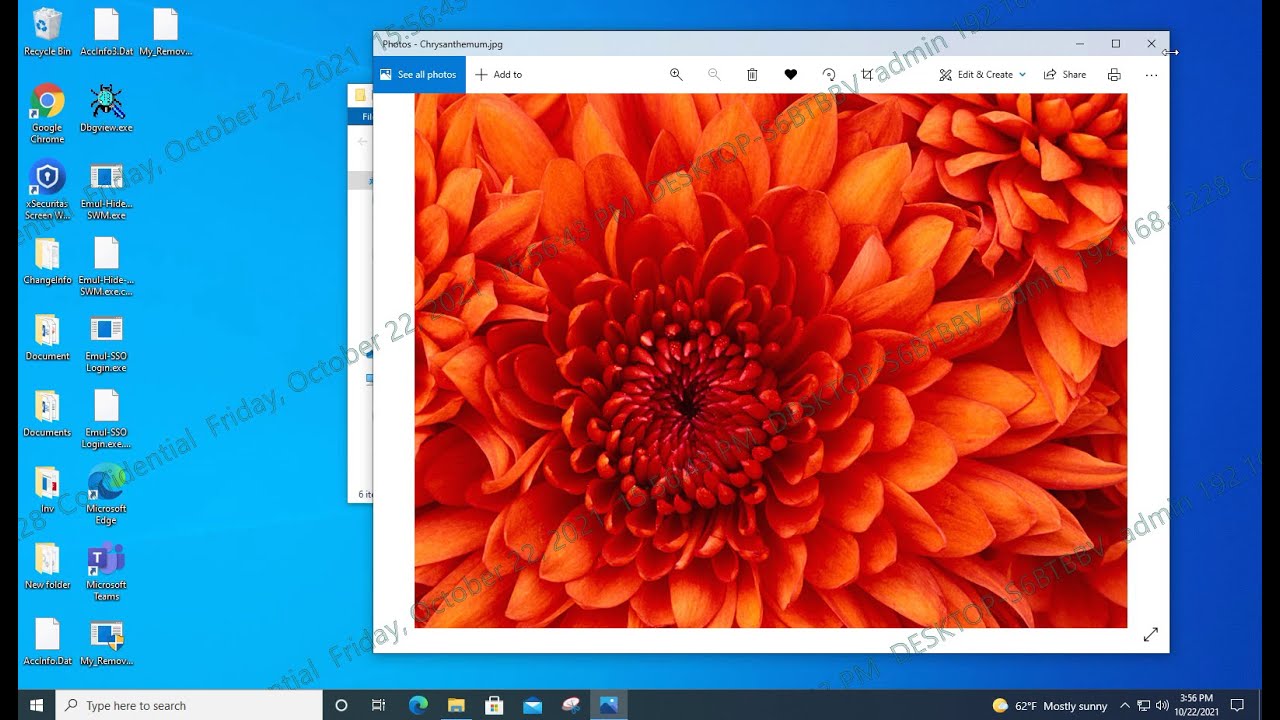The height and width of the screenshot is (720, 1280).
Task: Open the weather widget 62°F Mostly sunny
Action: click(x=1050, y=705)
